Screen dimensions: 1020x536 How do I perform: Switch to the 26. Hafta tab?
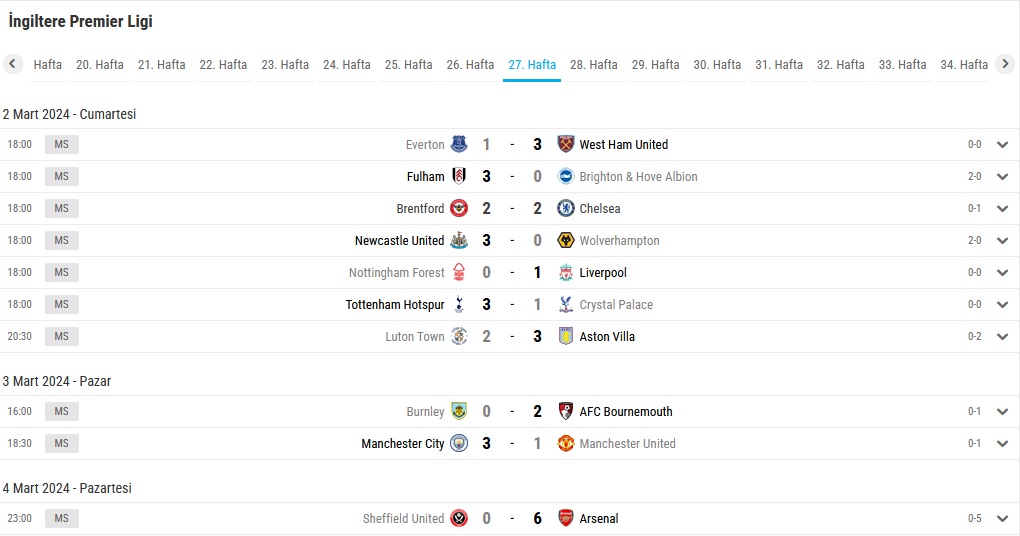(x=470, y=64)
